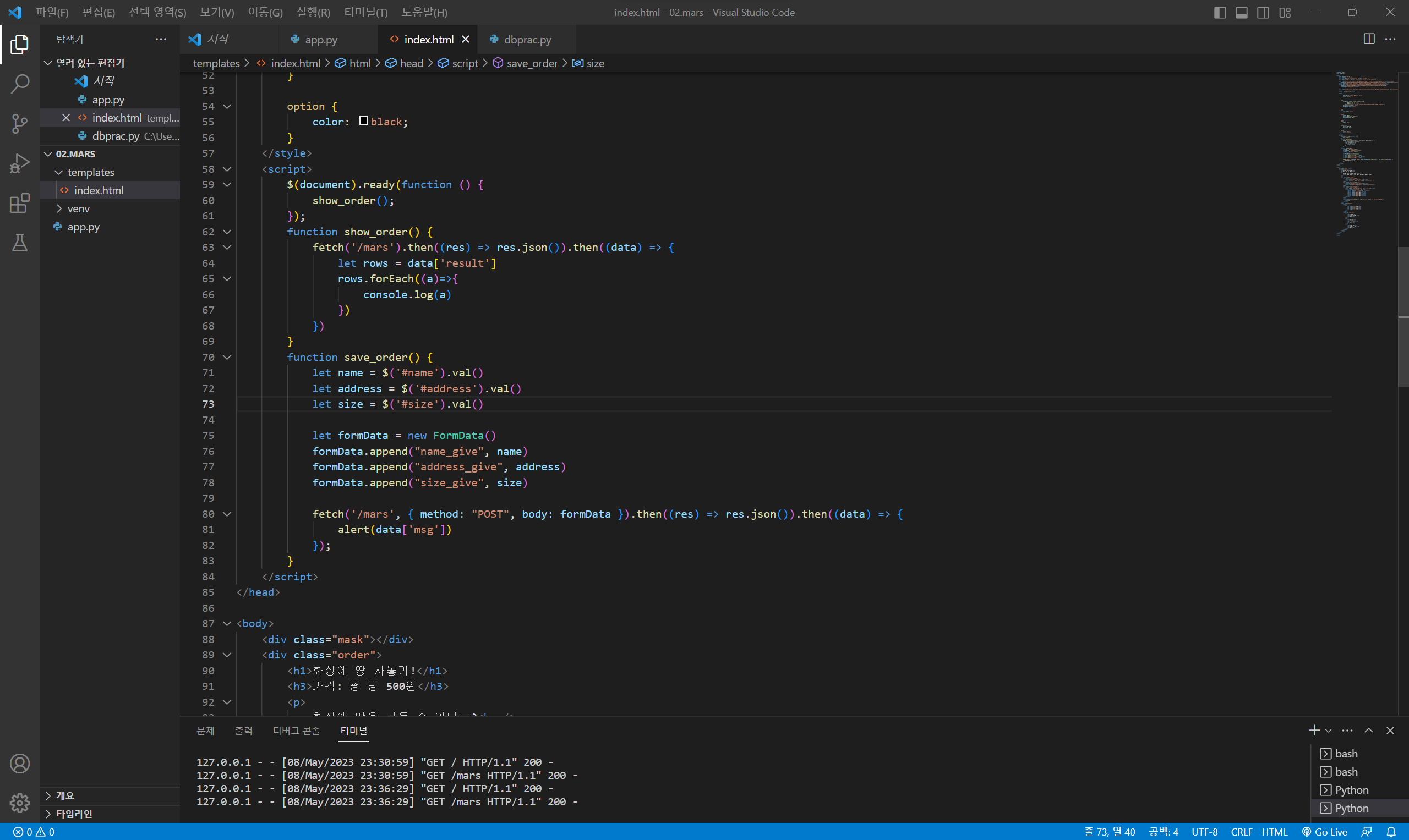The image size is (1409, 840).
Task: Open editor more actions ellipsis
Action: point(1390,39)
